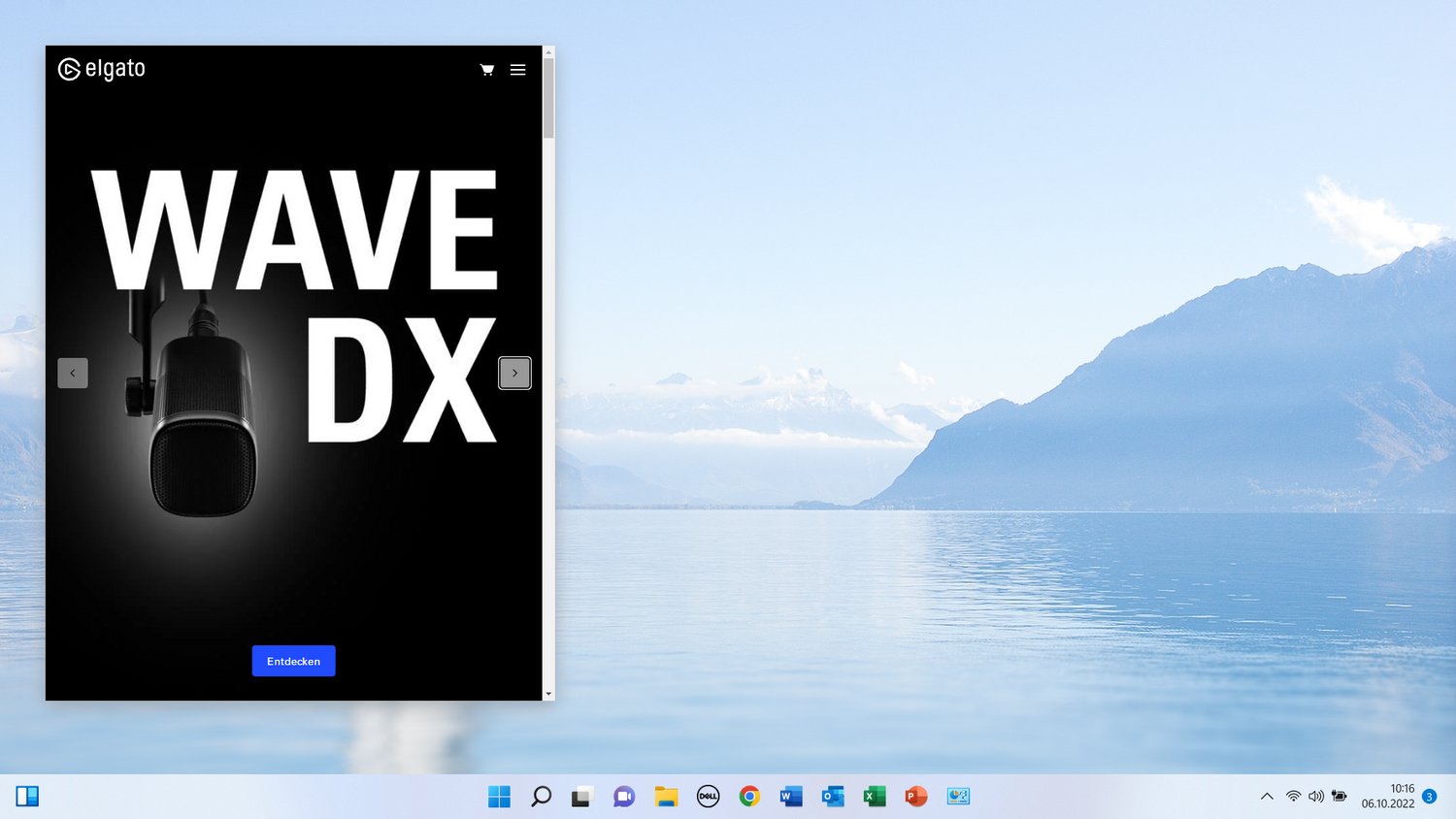Open Task View from the taskbar
Viewport: 1456px width, 819px height.
tap(581, 796)
